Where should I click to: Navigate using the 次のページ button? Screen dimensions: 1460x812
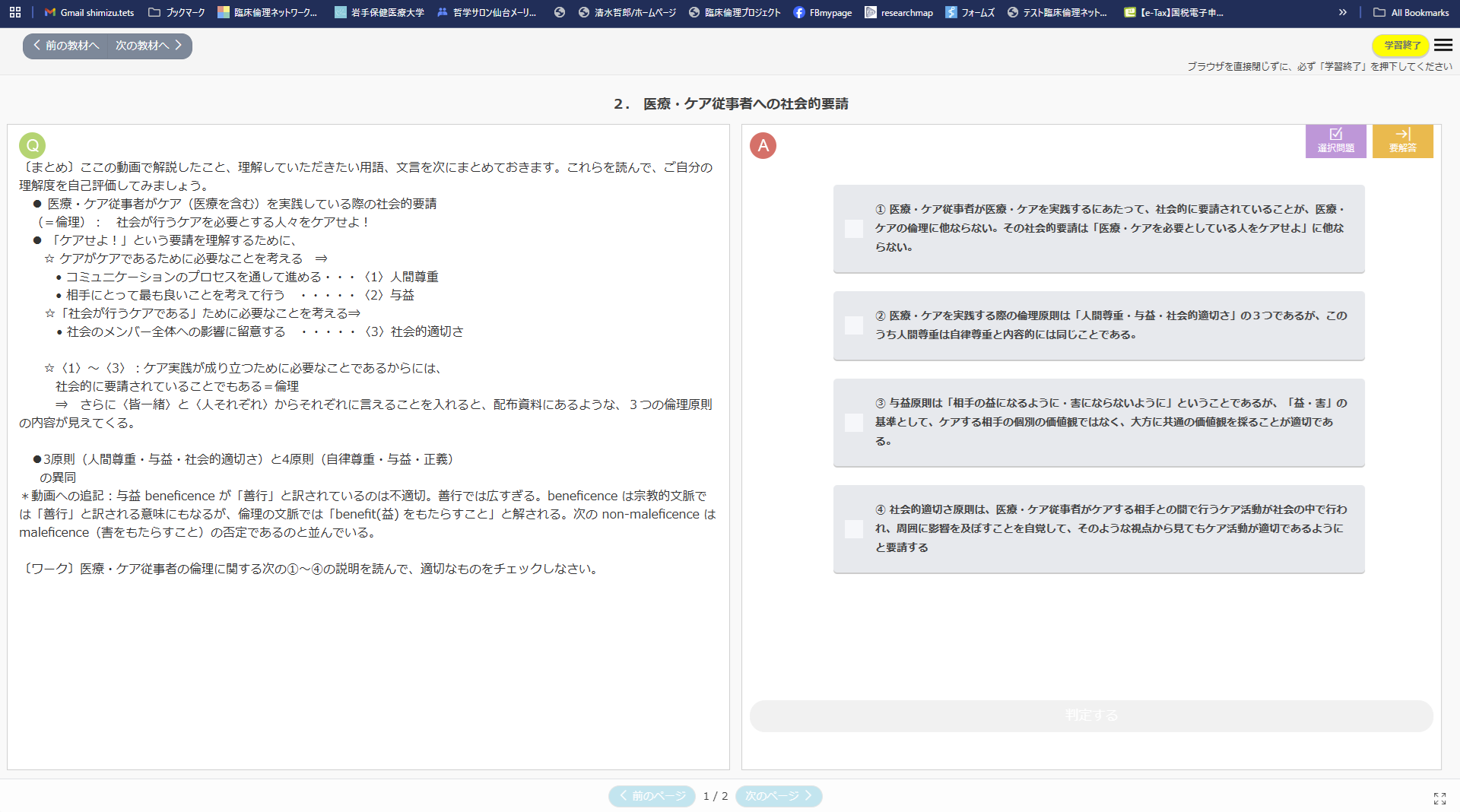pos(778,796)
